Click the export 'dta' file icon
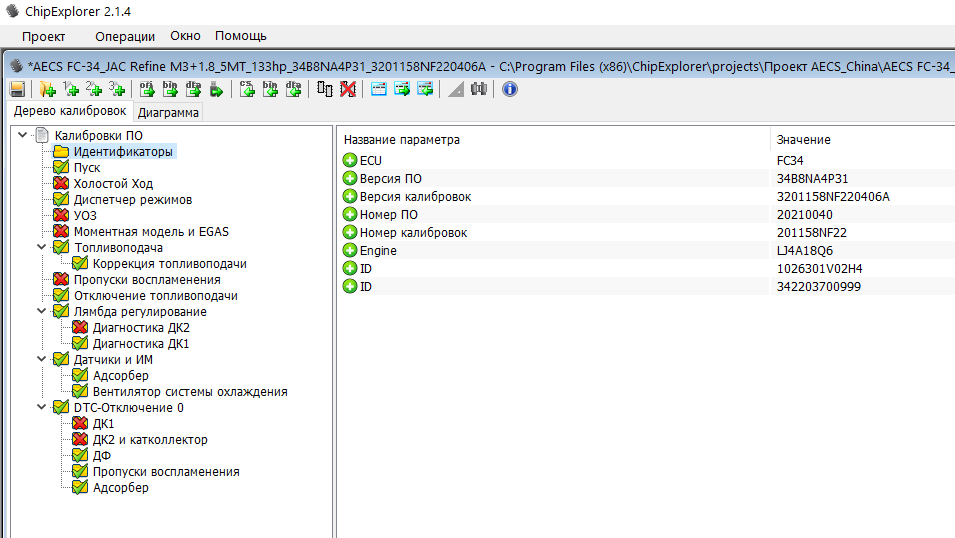Viewport: 955px width, 538px height. coord(193,89)
